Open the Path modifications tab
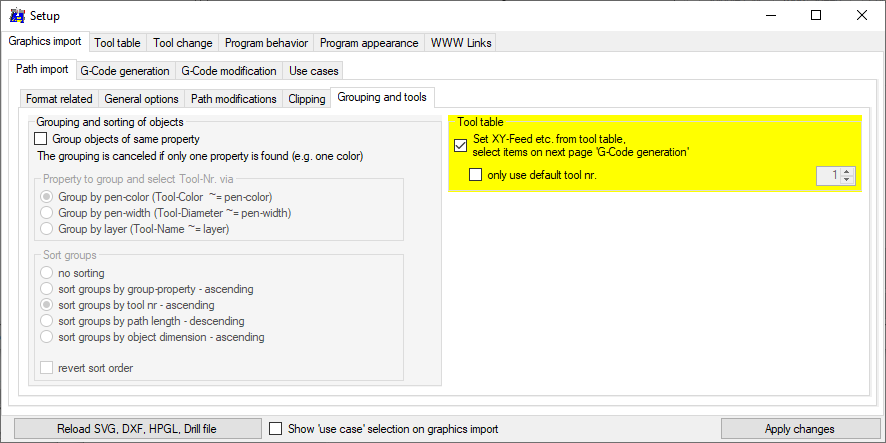 (x=233, y=99)
